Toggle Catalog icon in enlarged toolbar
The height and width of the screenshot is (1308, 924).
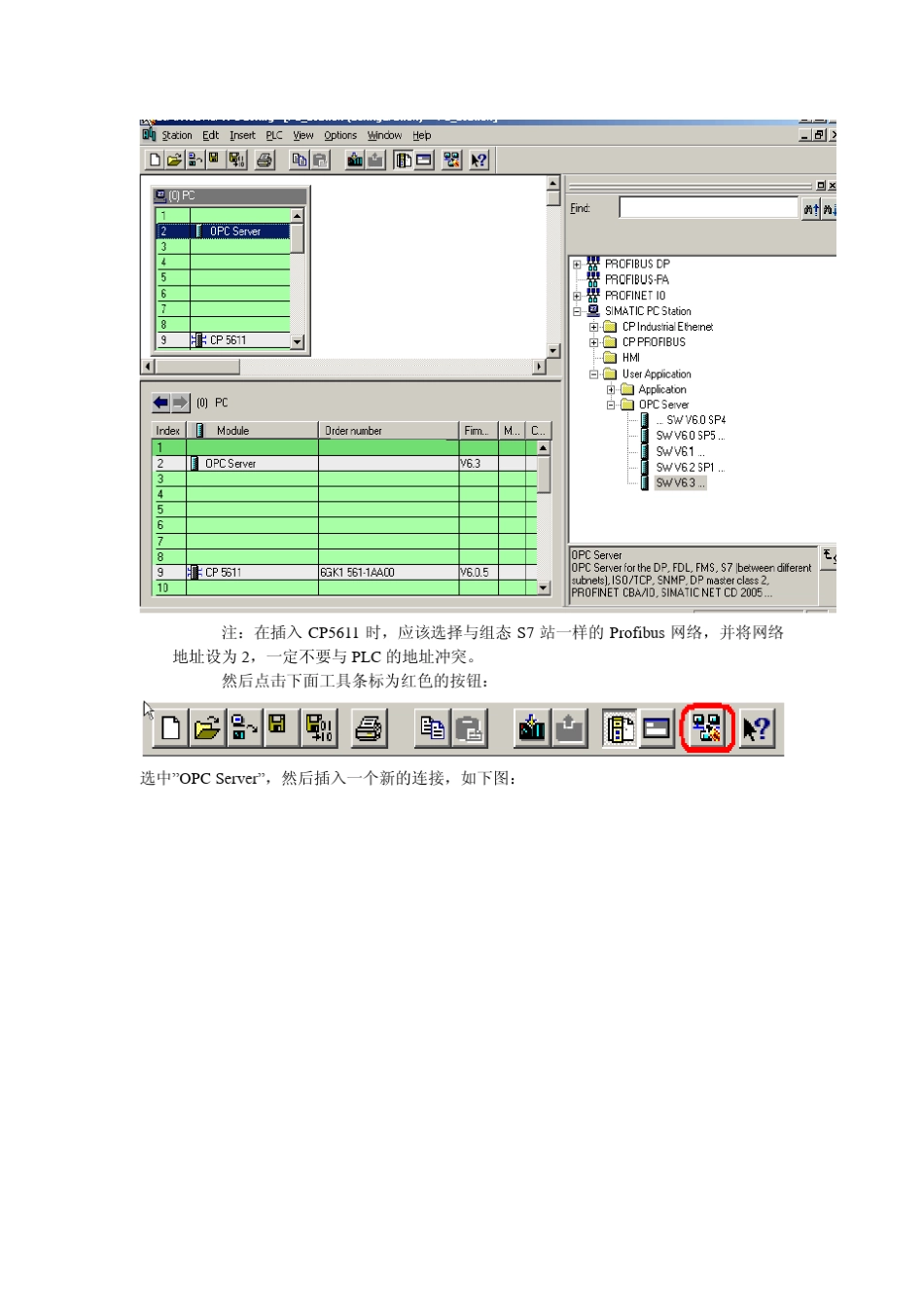tap(620, 727)
